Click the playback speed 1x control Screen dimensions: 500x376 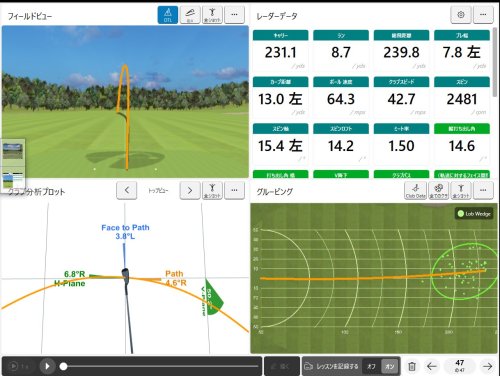19,366
